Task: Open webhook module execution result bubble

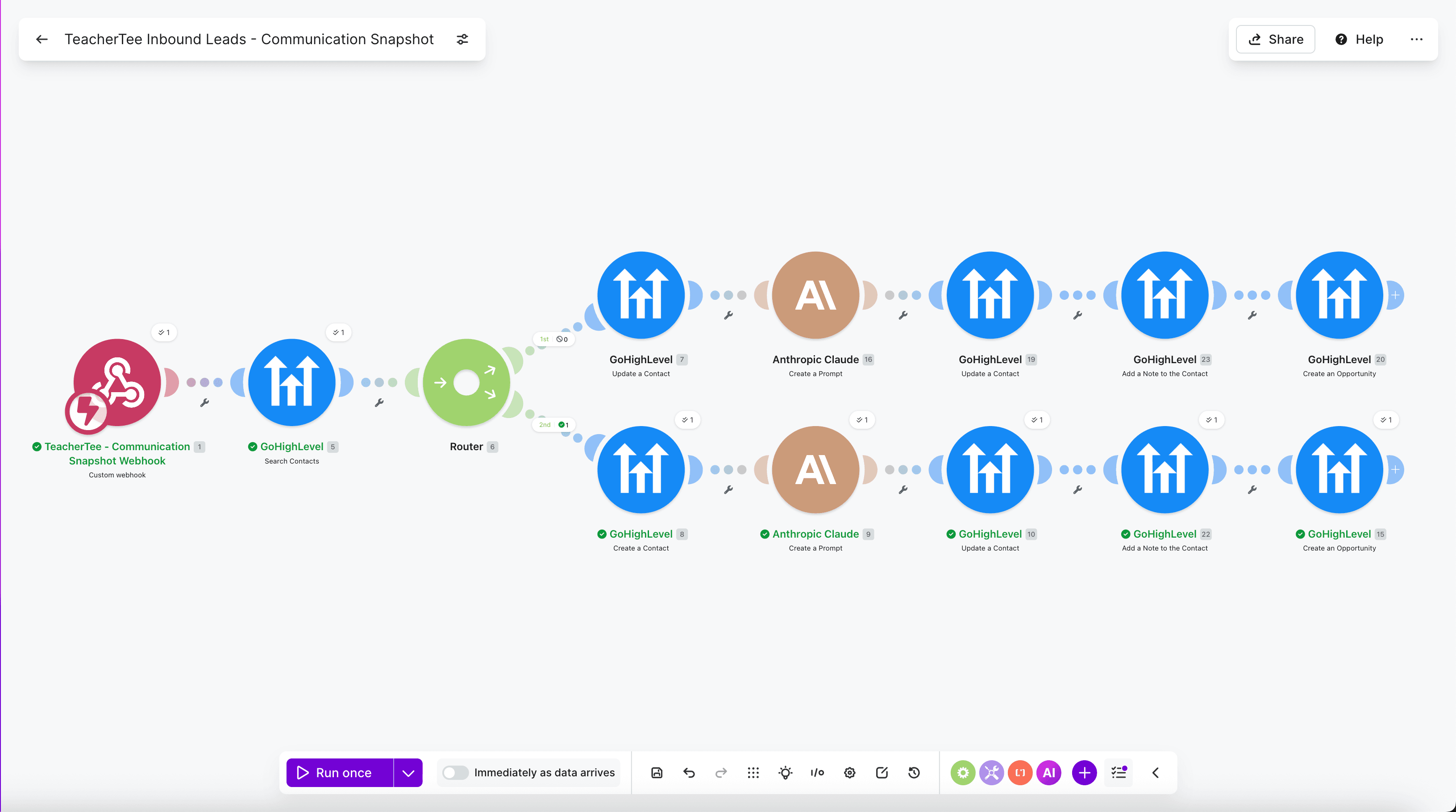Action: tap(164, 332)
